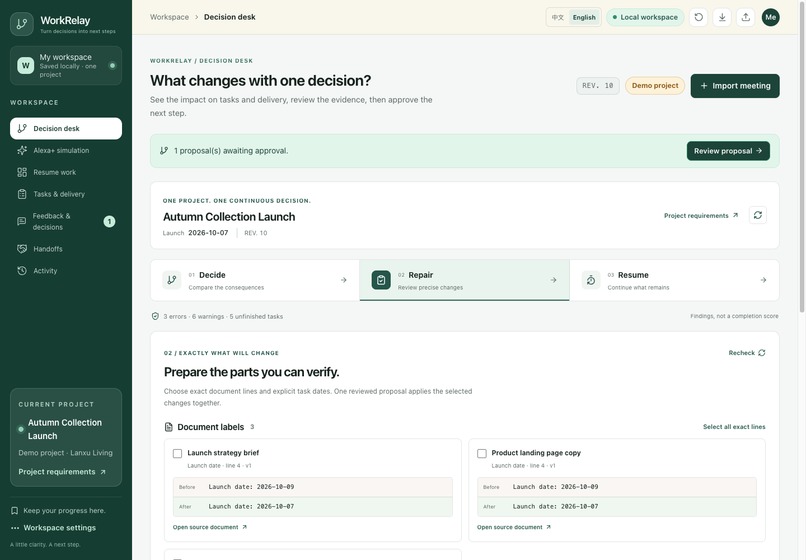
Task: Select the 02 Repair step tab
Action: tap(465, 280)
